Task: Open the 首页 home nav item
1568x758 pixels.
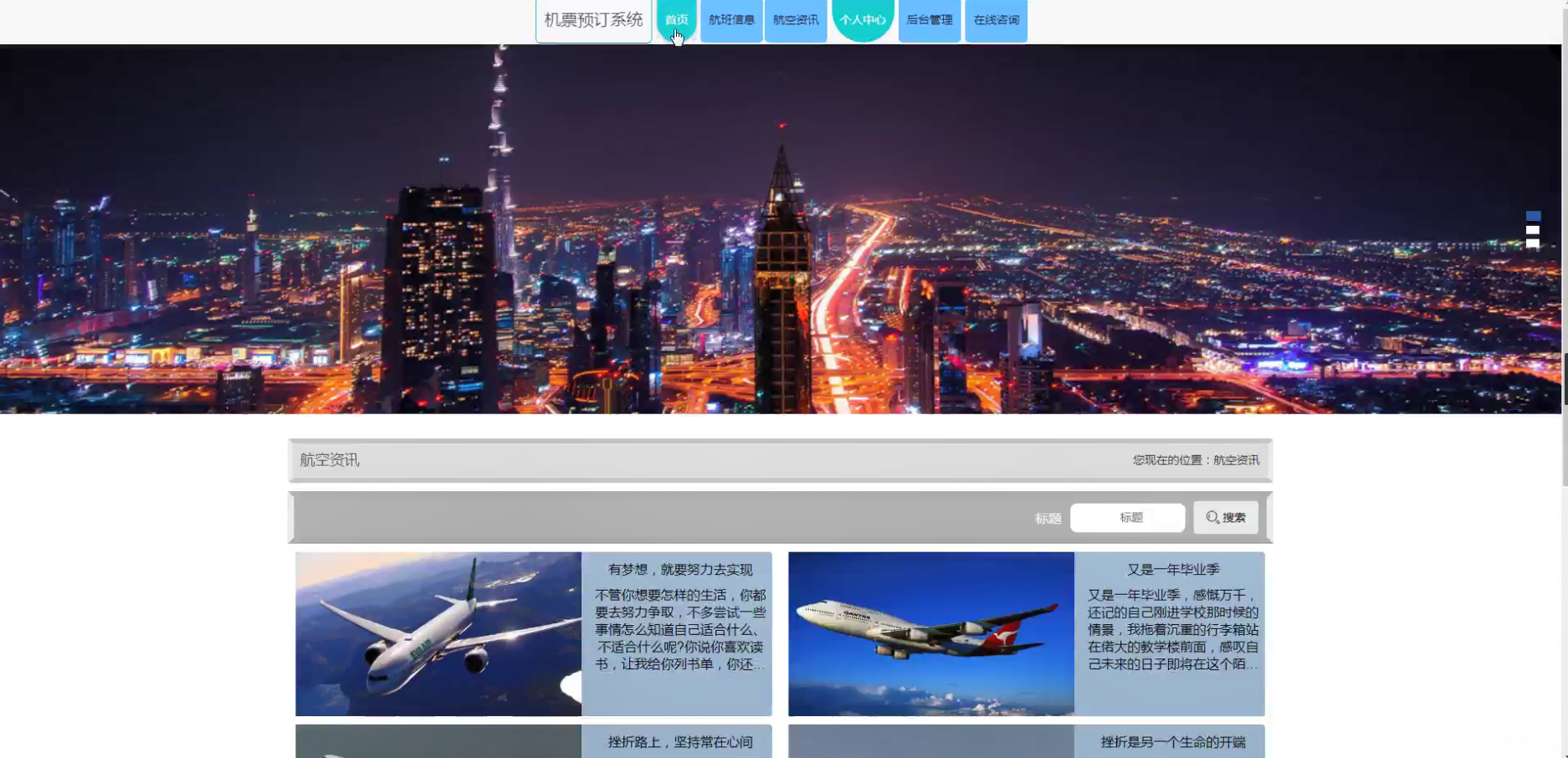Action: [x=676, y=20]
